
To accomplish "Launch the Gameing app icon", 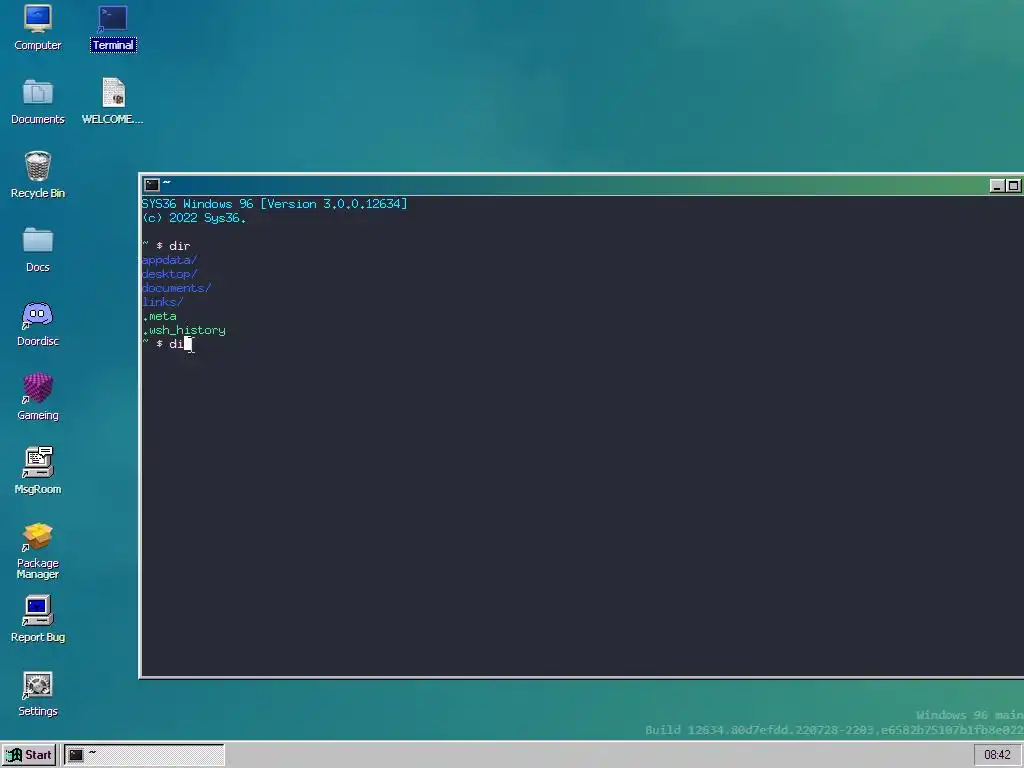I will pos(38,398).
